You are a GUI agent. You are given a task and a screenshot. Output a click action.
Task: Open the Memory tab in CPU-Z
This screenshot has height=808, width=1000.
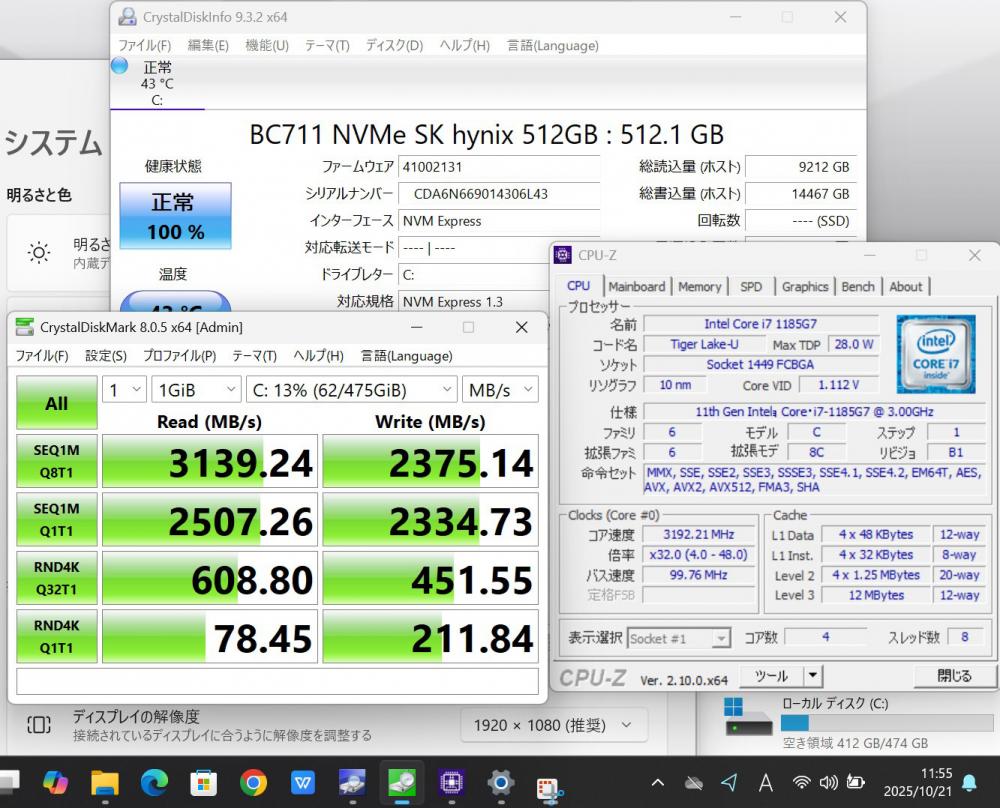(699, 286)
